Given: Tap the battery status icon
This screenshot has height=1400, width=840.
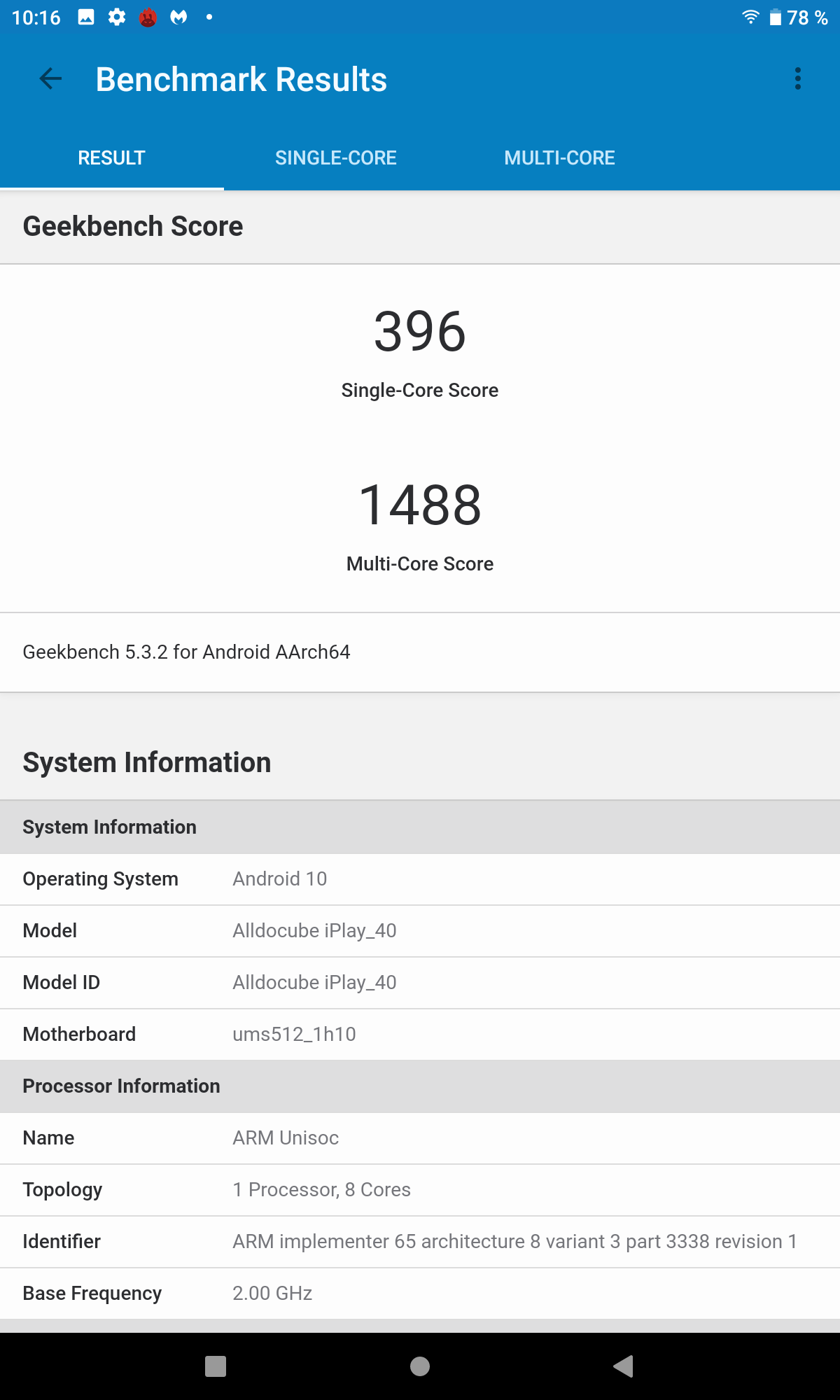Looking at the screenshot, I should 775,17.
